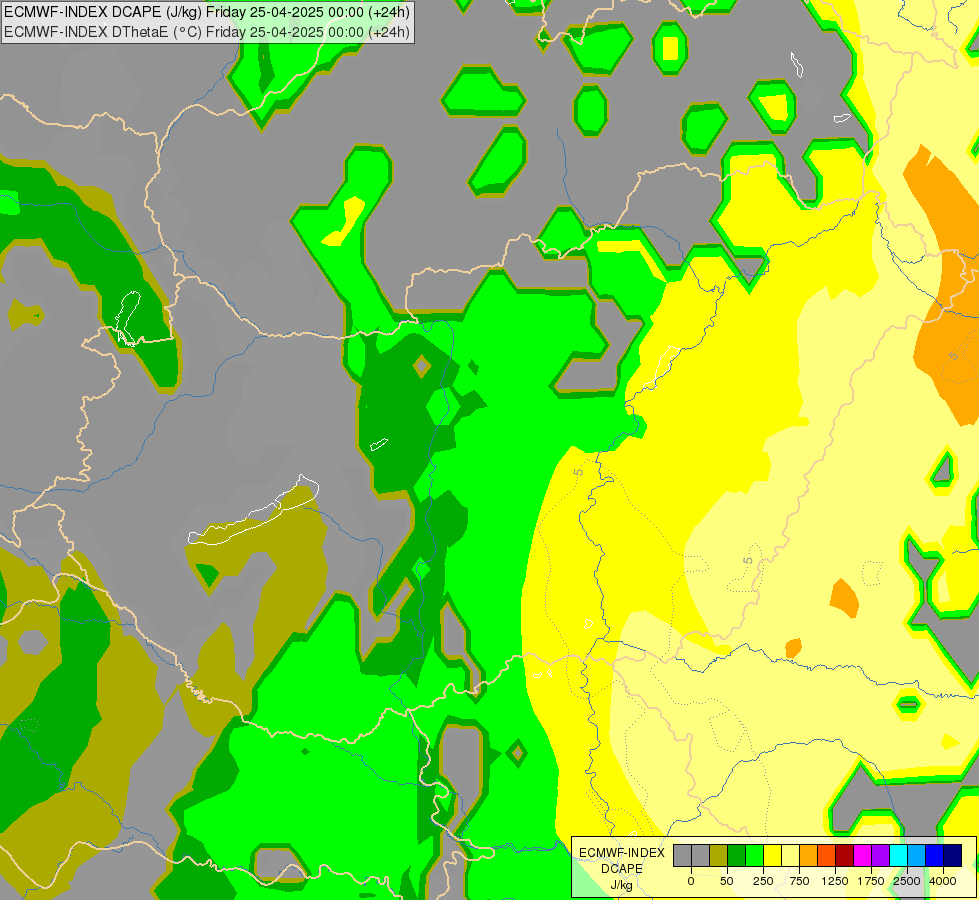Click the legend value label 250
This screenshot has width=979, height=900.
(763, 881)
